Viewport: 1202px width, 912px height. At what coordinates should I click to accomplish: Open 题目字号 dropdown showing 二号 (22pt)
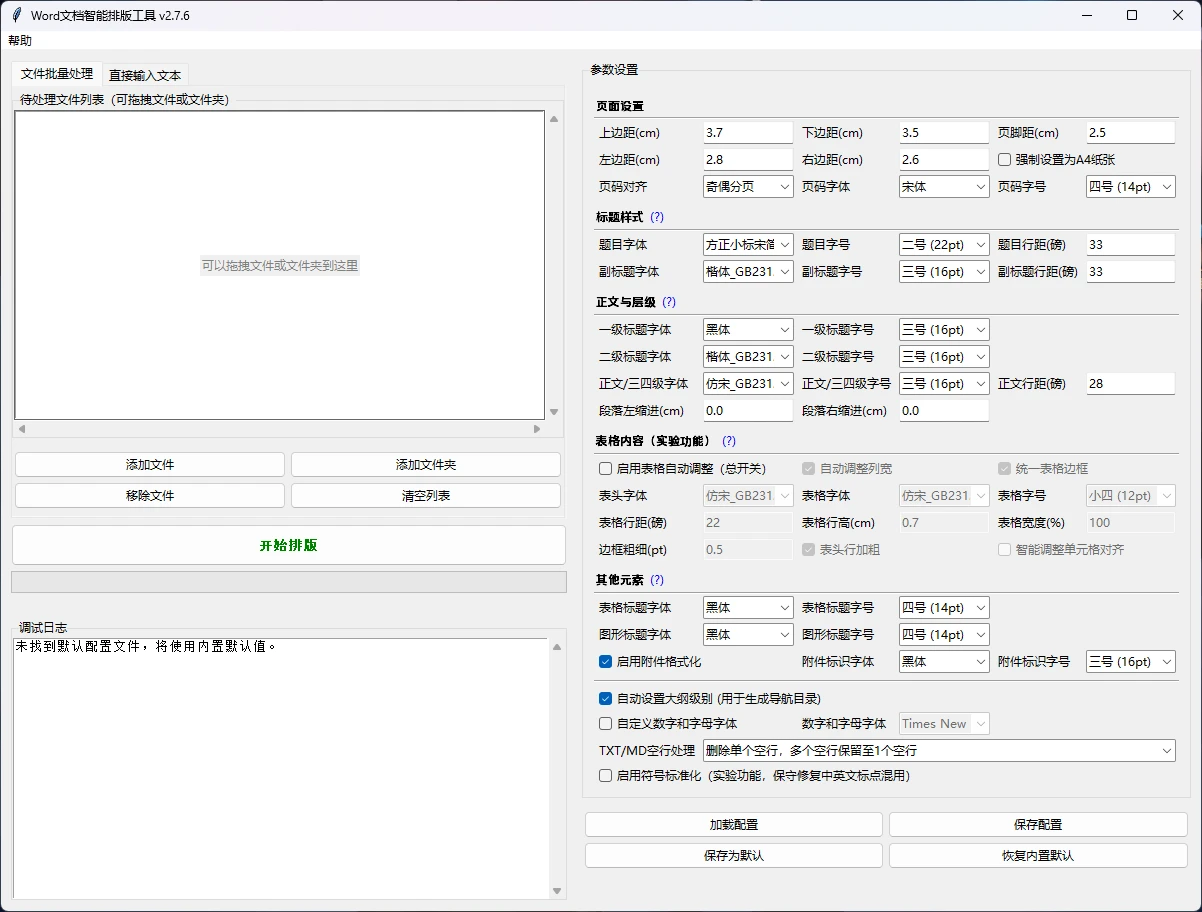[944, 244]
